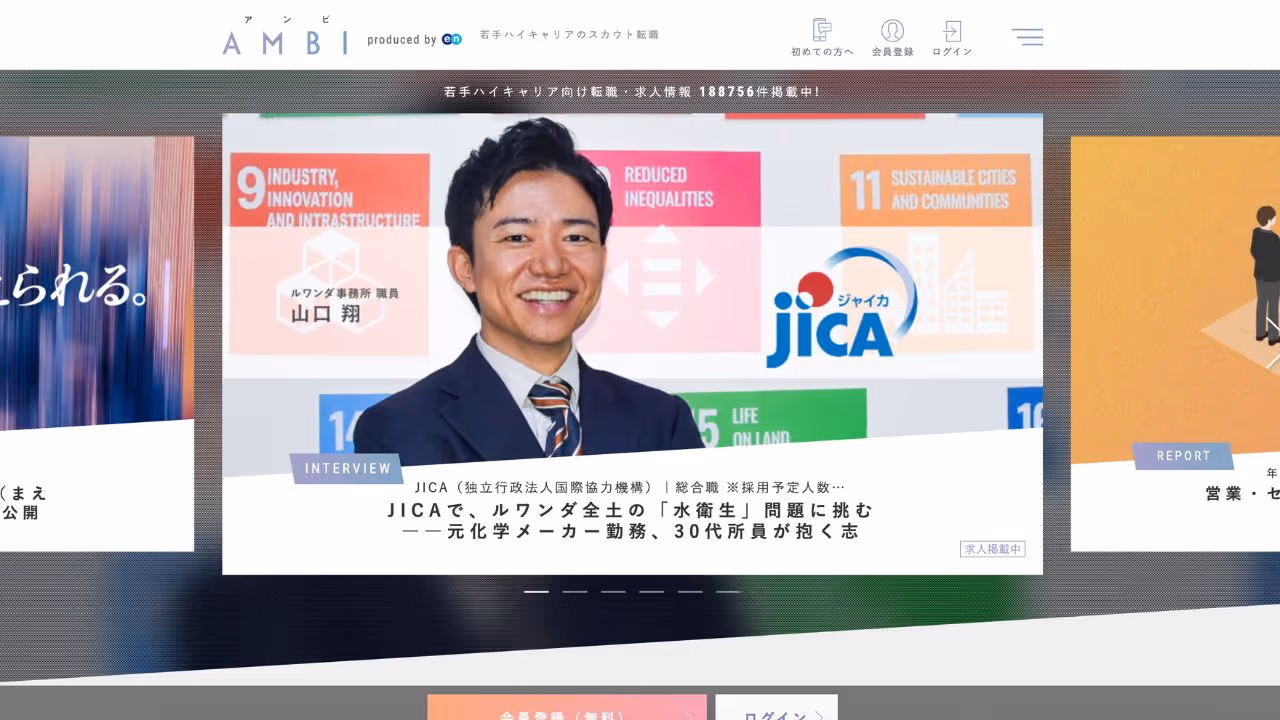The height and width of the screenshot is (720, 1280).
Task: Go to the second carousel slide indicator
Action: (x=575, y=592)
